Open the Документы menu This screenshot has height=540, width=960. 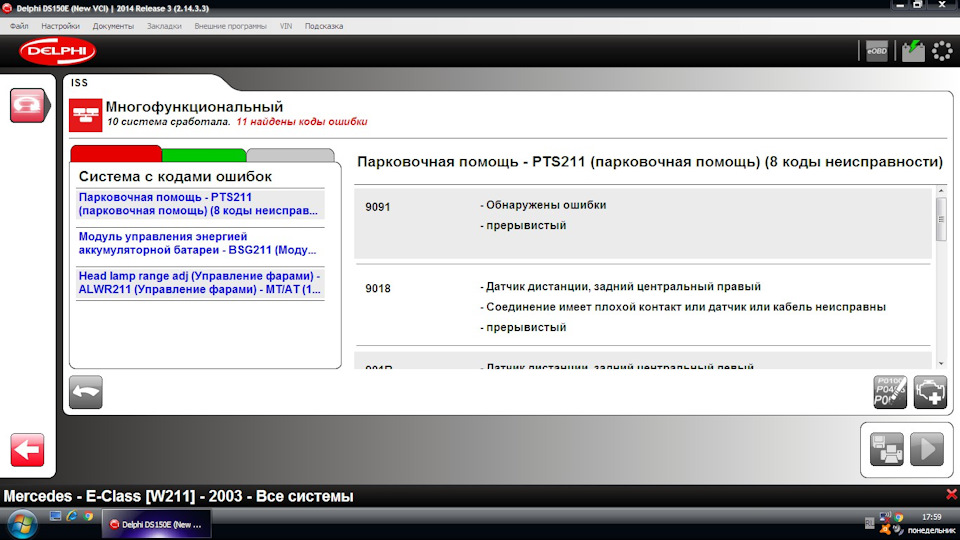coord(113,26)
